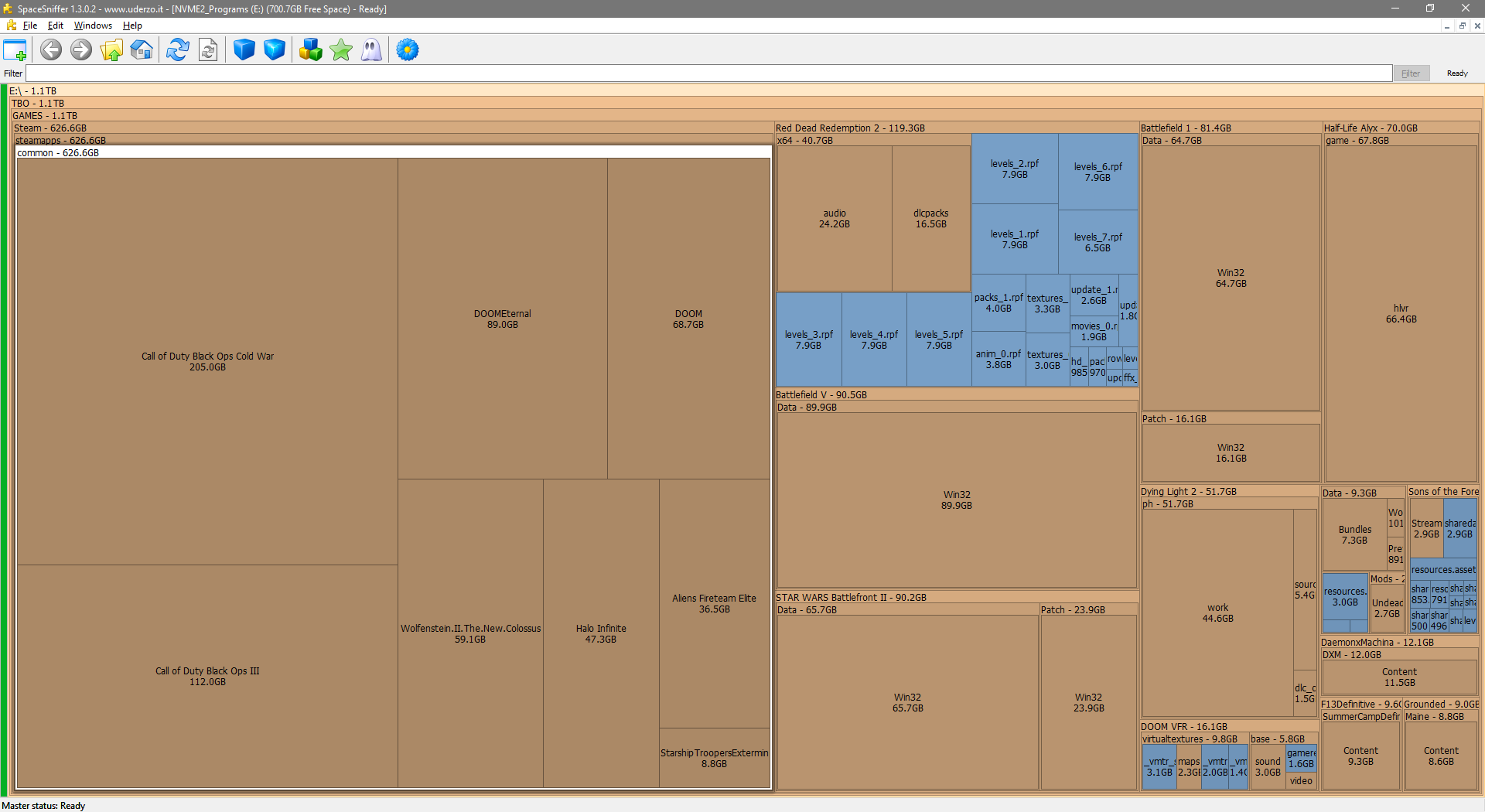Screen dimensions: 1485x812
Task: Start a new master scan
Action: pyautogui.click(x=178, y=50)
